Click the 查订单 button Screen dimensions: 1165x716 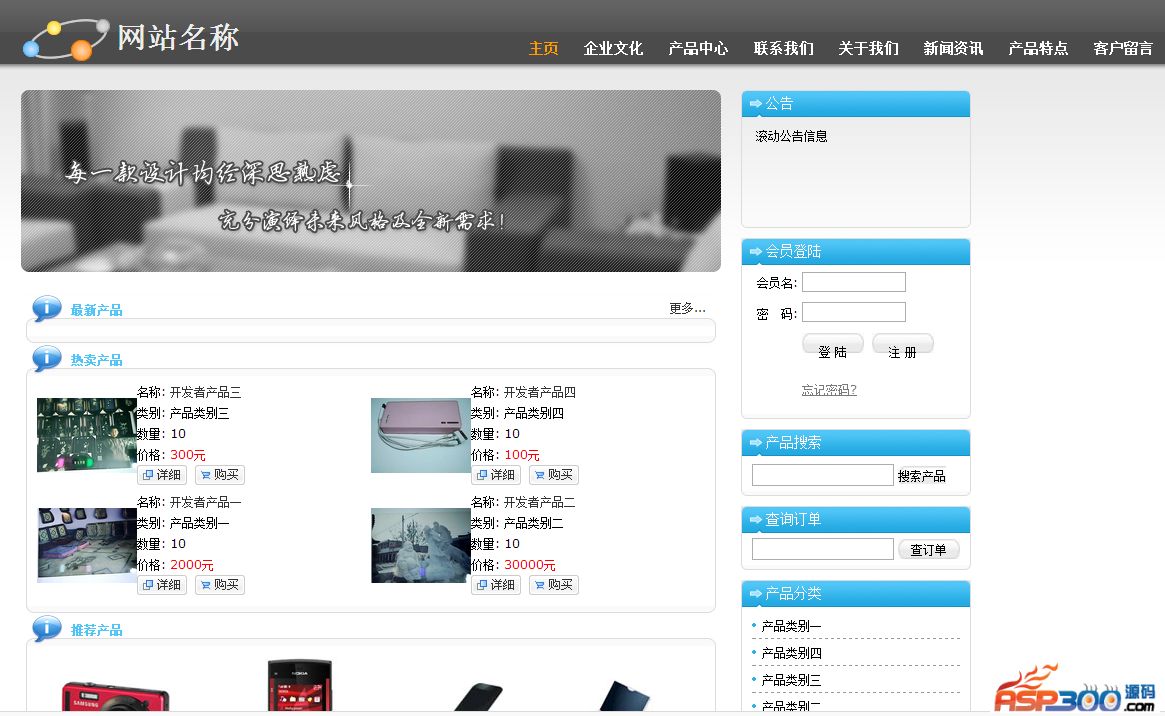929,550
